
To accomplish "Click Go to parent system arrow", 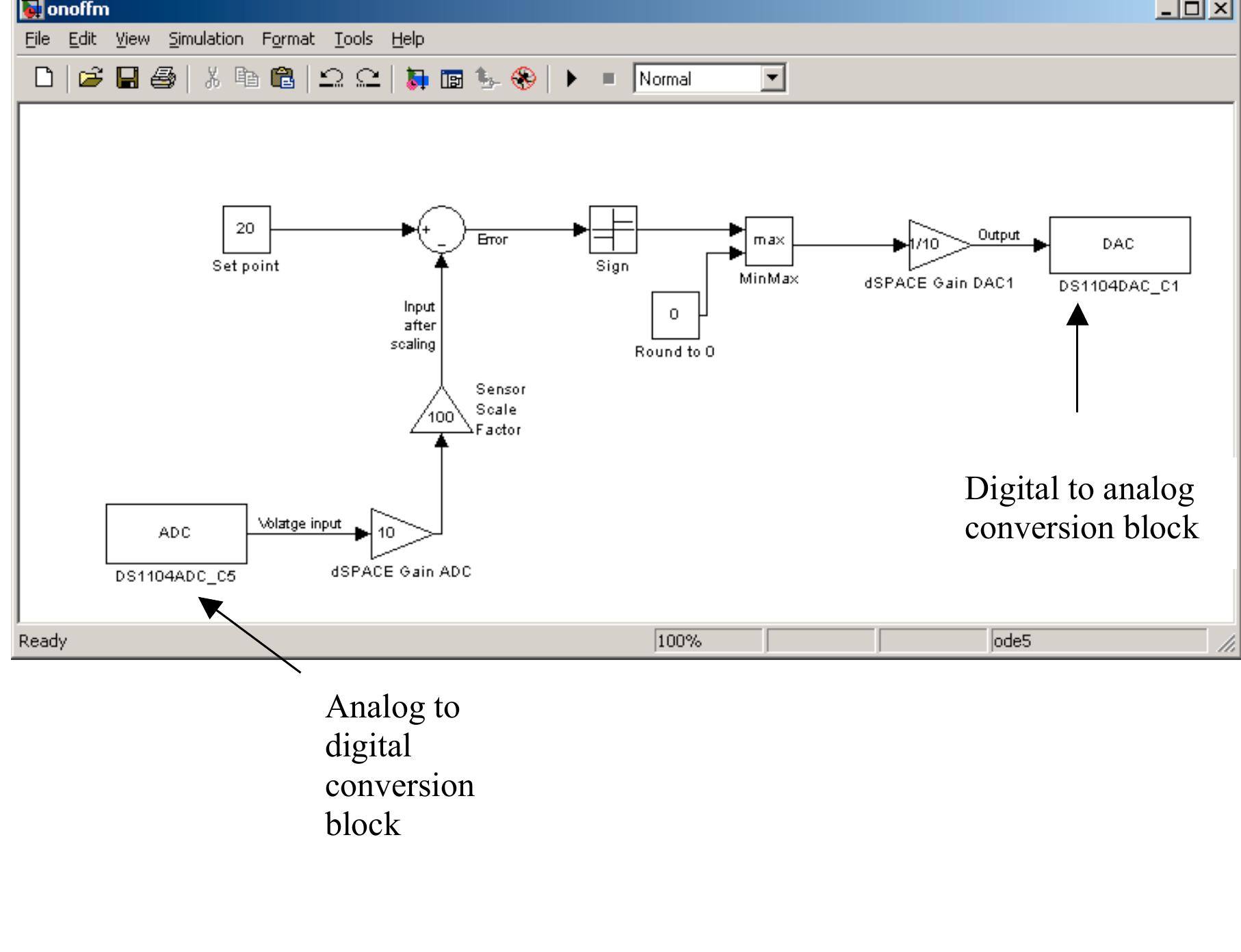I will [487, 79].
